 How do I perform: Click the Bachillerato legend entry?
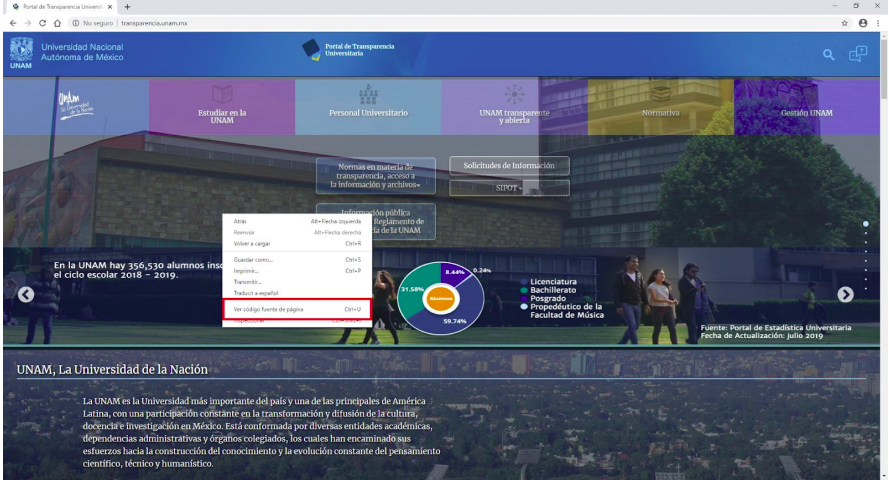(548, 290)
